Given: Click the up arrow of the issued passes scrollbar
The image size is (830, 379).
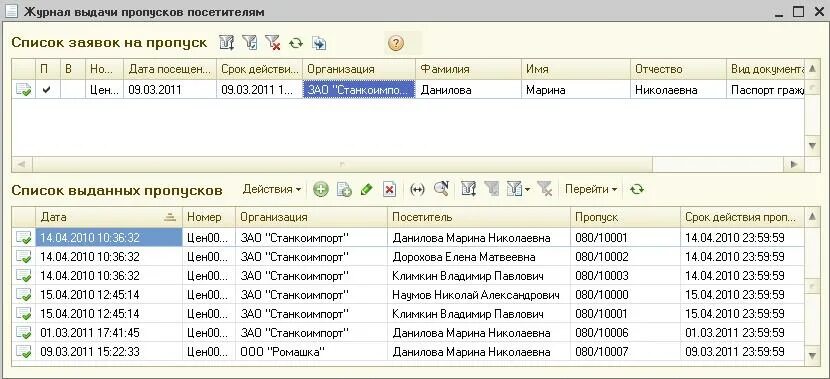Looking at the screenshot, I should (x=812, y=216).
